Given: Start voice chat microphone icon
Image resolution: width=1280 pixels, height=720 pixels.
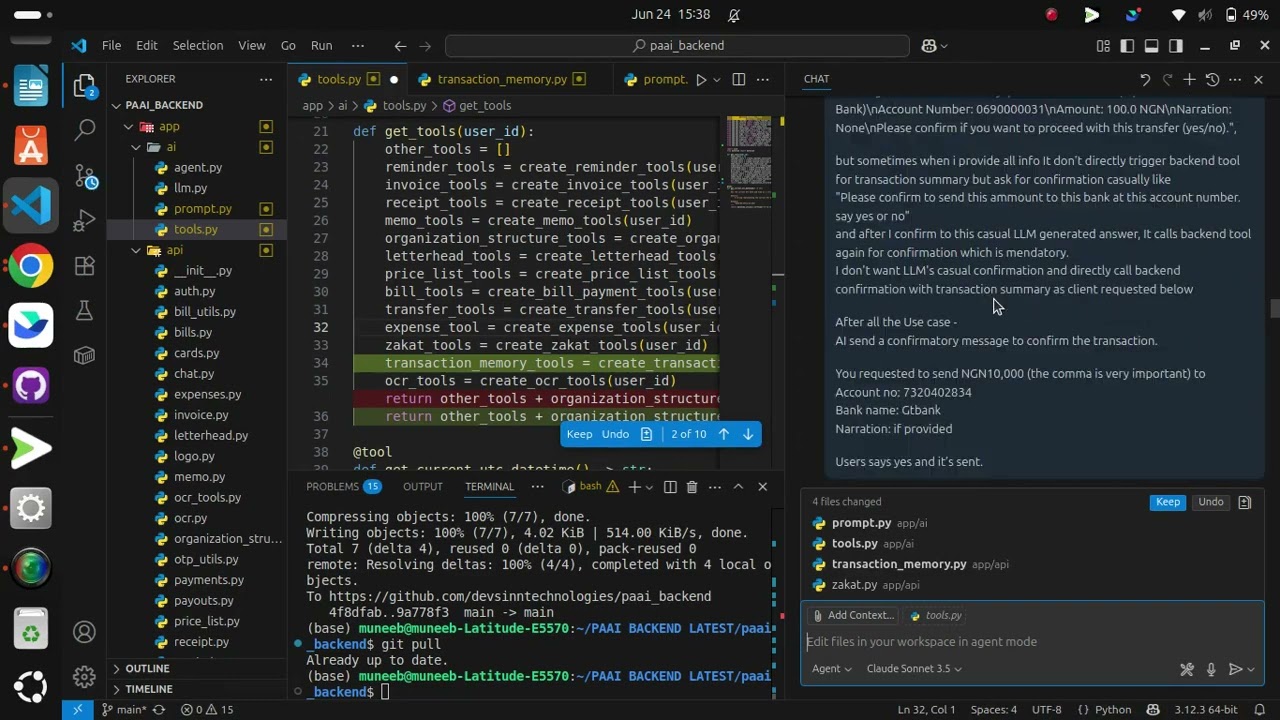Looking at the screenshot, I should 1211,669.
